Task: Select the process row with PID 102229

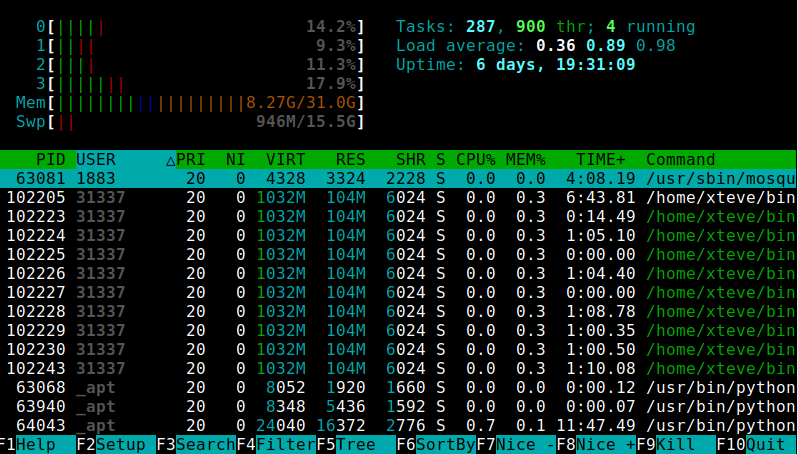Action: click(399, 331)
